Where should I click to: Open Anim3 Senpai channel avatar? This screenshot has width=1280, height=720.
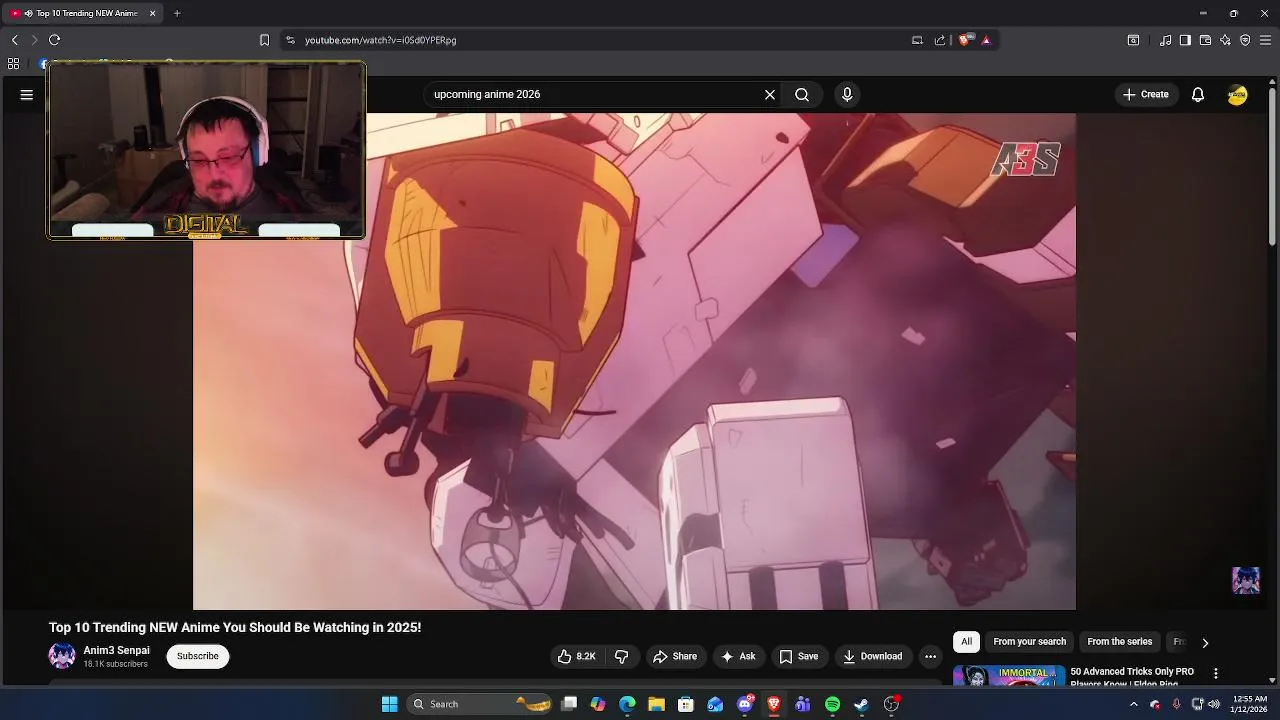pyautogui.click(x=62, y=656)
